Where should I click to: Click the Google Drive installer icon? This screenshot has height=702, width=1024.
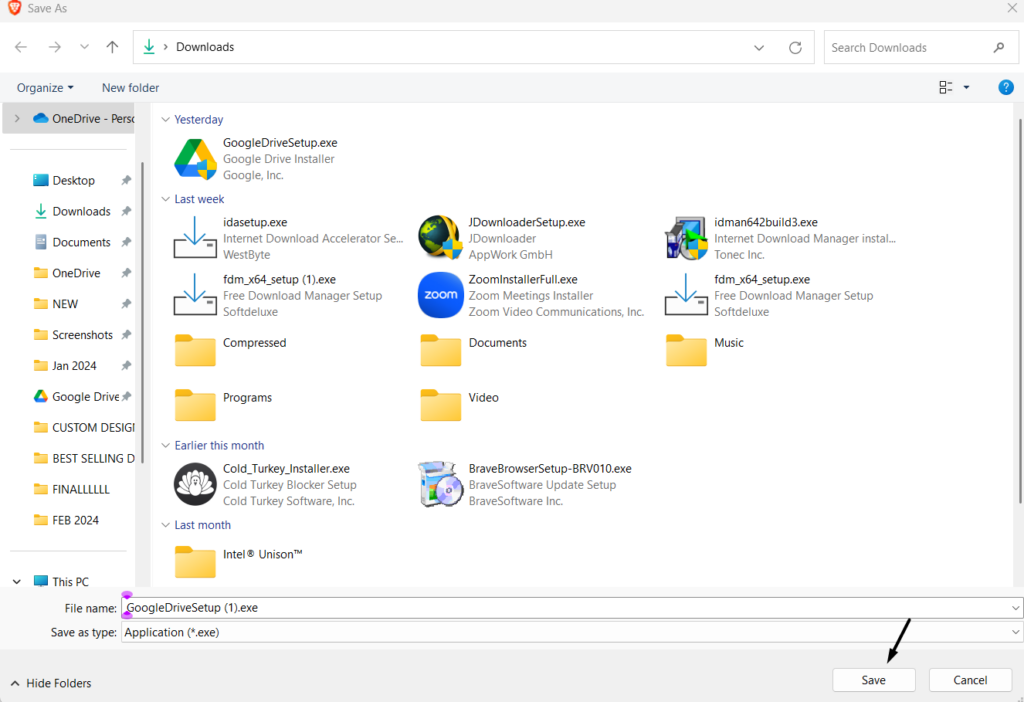[x=195, y=159]
